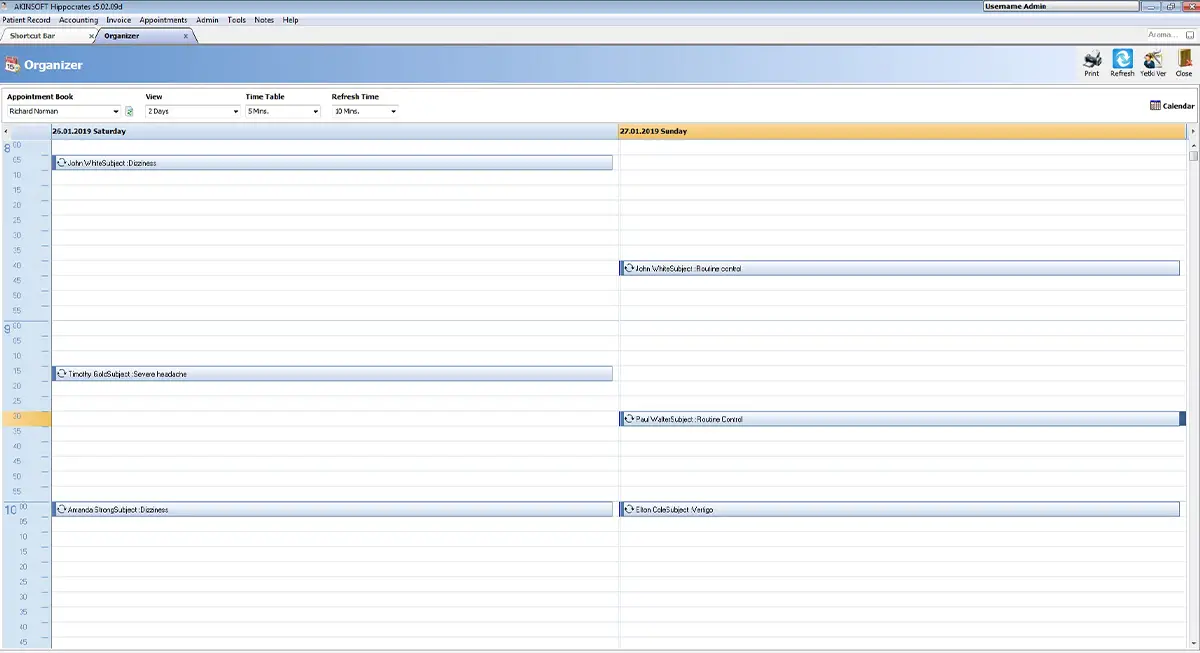Click recurrence icon on Timothy Gold appointment
This screenshot has height=653, width=1200.
61,373
